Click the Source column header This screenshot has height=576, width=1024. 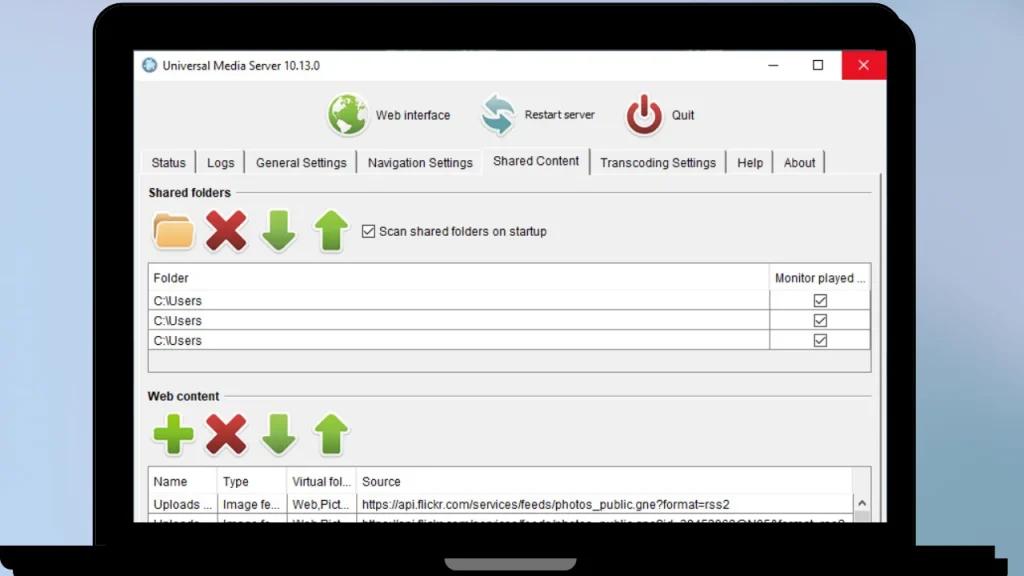pos(605,481)
